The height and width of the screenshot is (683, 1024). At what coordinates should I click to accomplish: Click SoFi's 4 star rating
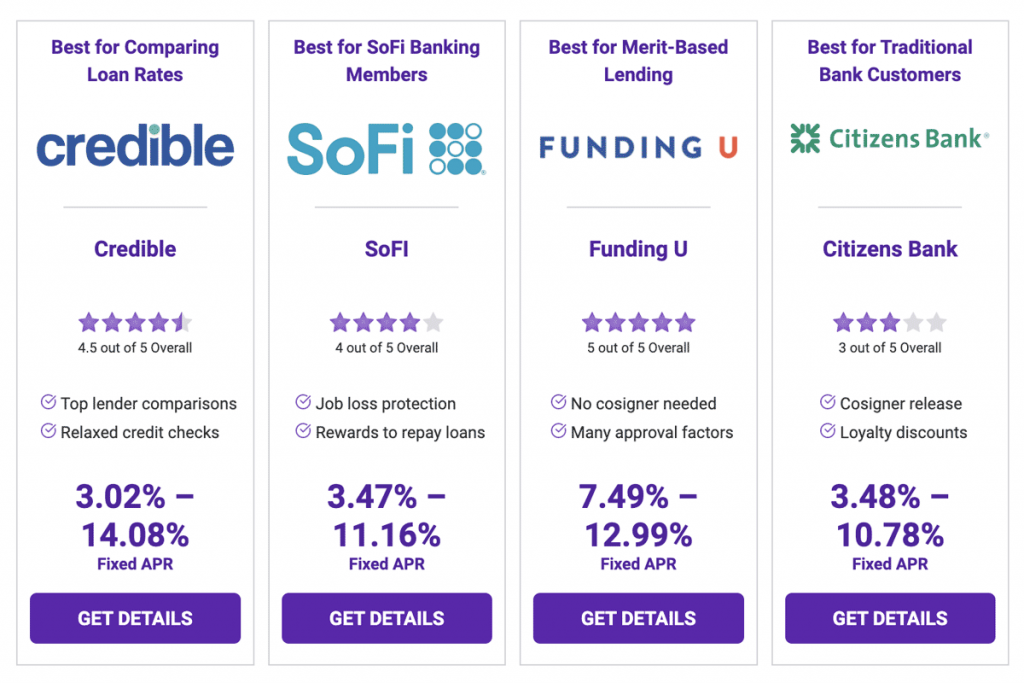pos(386,323)
